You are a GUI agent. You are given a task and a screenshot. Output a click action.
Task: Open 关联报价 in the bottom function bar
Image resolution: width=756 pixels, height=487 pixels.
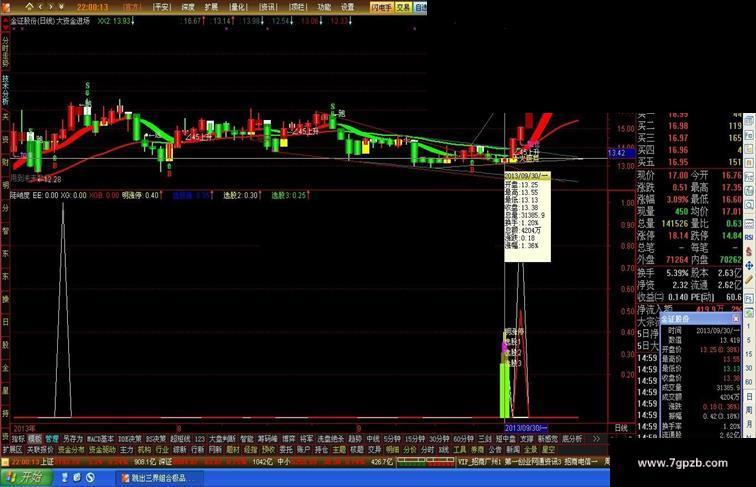click(x=40, y=449)
